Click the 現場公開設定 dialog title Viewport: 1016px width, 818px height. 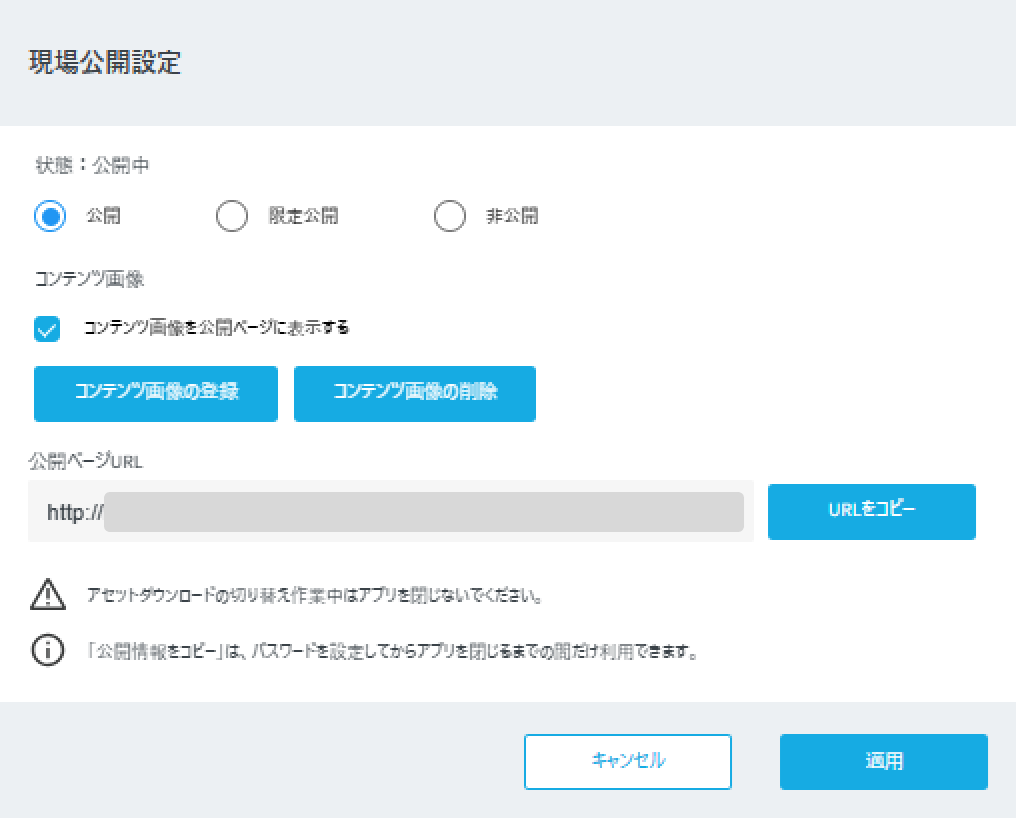[x=104, y=63]
